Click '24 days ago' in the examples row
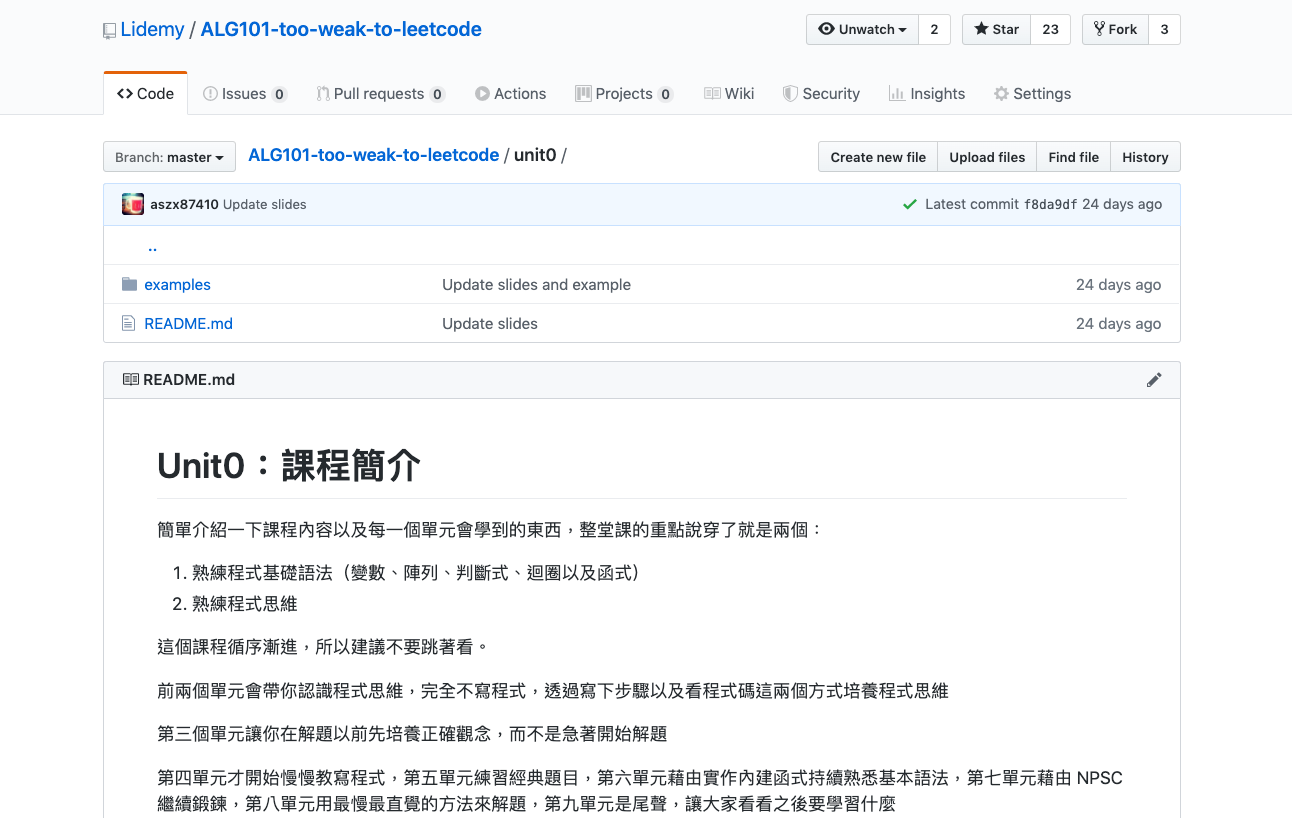Screen dimensions: 1292x818 (x=1118, y=285)
